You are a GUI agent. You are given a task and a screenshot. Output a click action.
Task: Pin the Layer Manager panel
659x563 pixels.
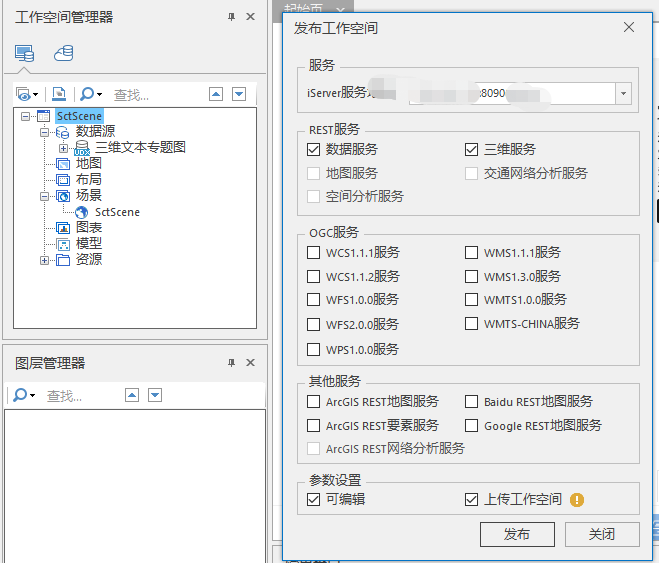[231, 363]
